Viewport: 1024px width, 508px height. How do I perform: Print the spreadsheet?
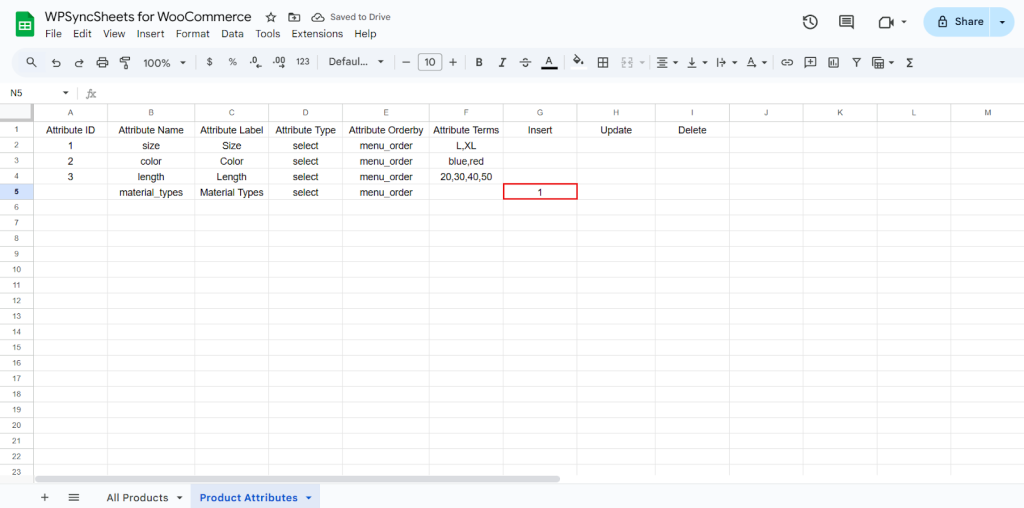pos(102,63)
